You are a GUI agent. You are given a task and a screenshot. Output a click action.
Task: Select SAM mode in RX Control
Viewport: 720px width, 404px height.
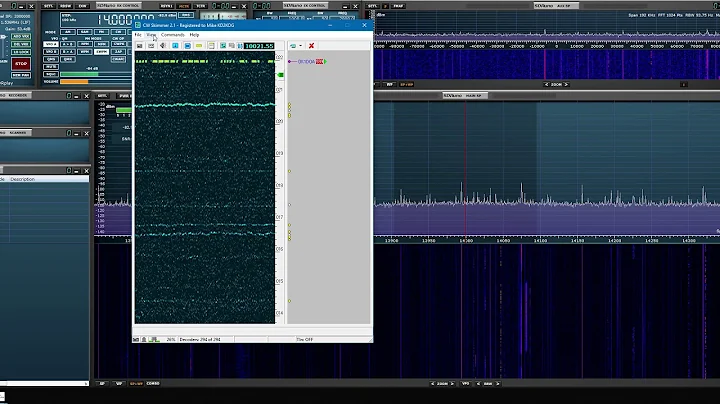click(84, 32)
